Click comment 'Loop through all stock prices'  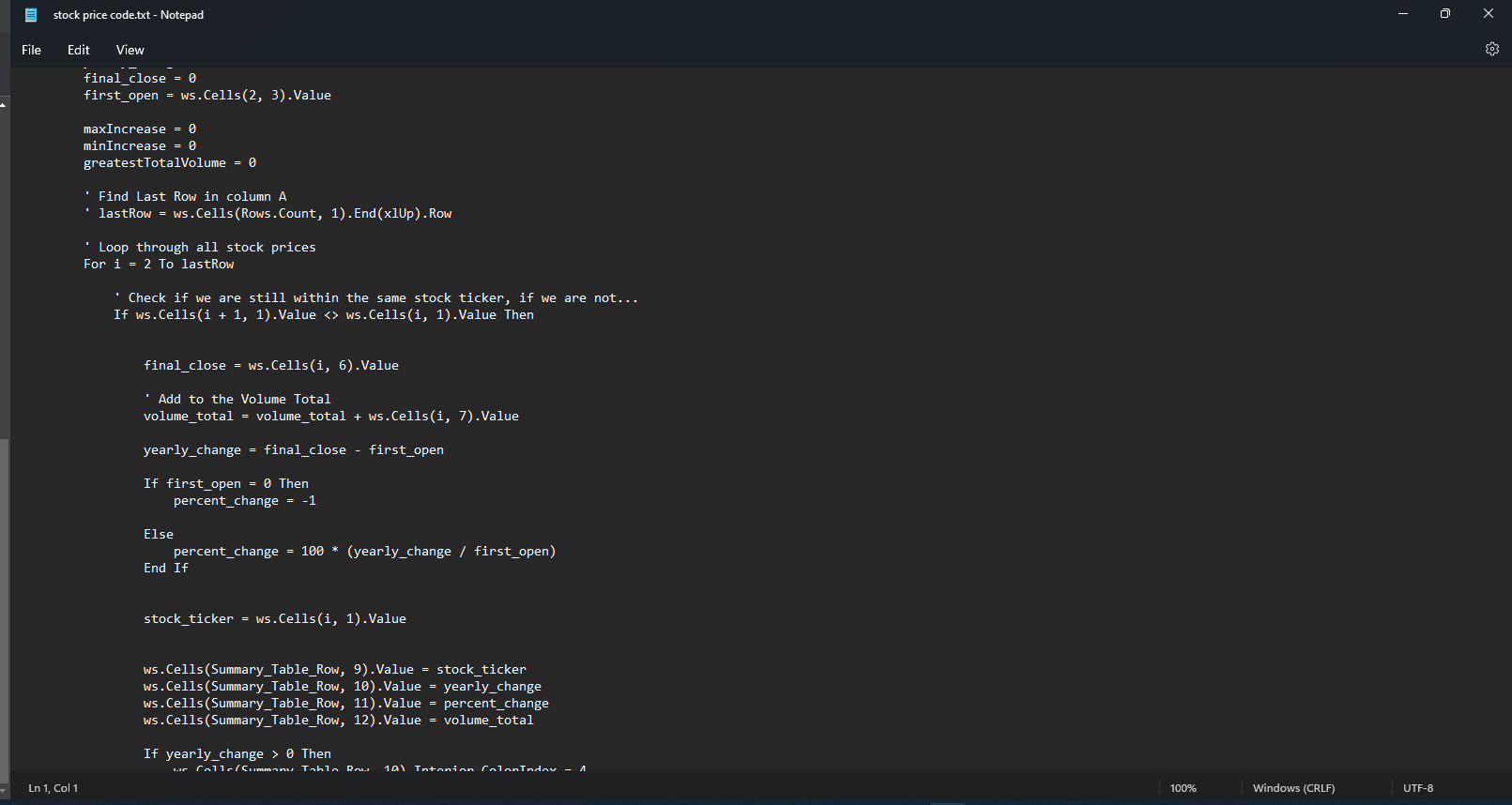(200, 247)
